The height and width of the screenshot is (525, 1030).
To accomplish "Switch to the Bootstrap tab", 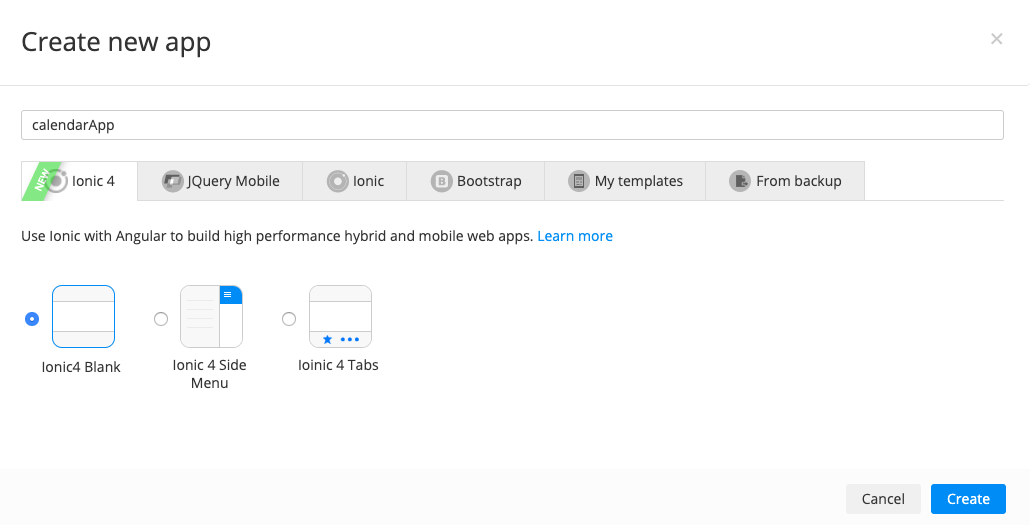I will pyautogui.click(x=476, y=181).
